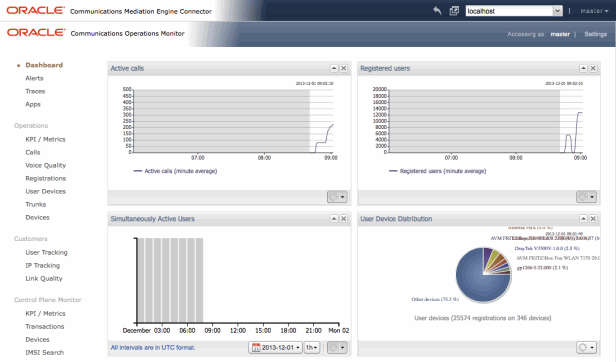Open Calls under Operations
616x362 pixels.
pyautogui.click(x=33, y=152)
